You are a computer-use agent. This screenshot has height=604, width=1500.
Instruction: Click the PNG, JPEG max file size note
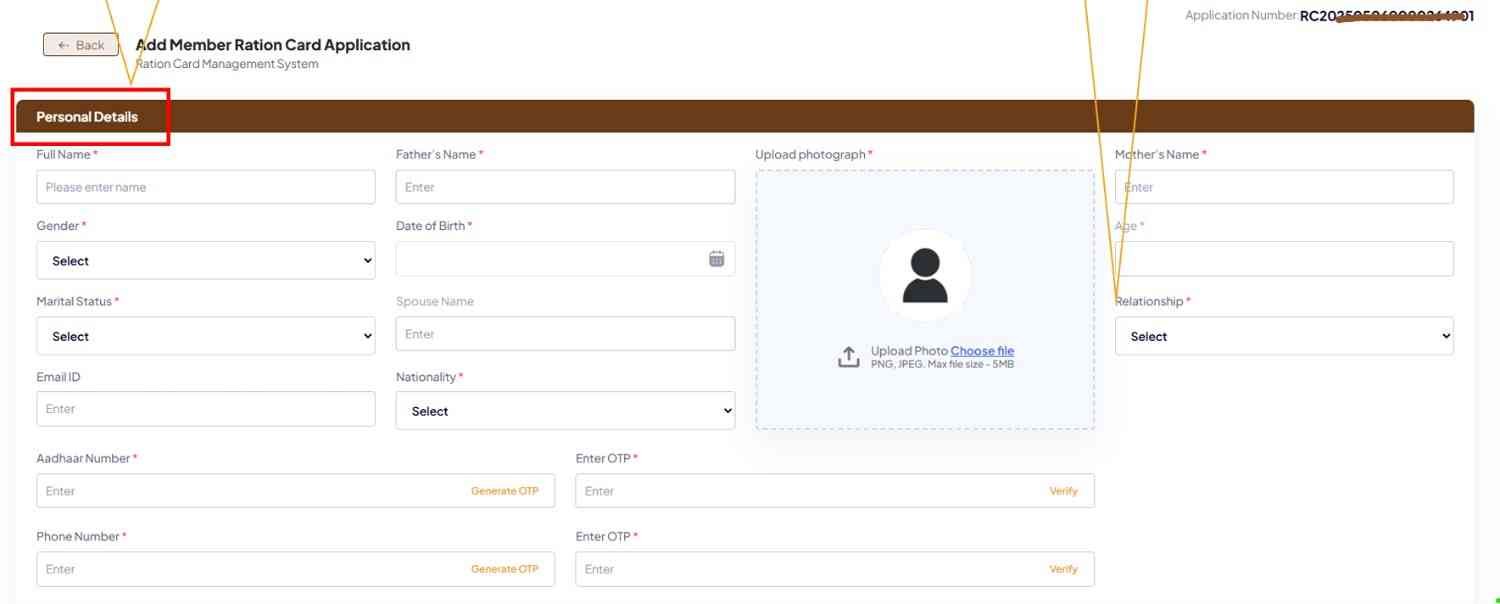[x=942, y=365]
